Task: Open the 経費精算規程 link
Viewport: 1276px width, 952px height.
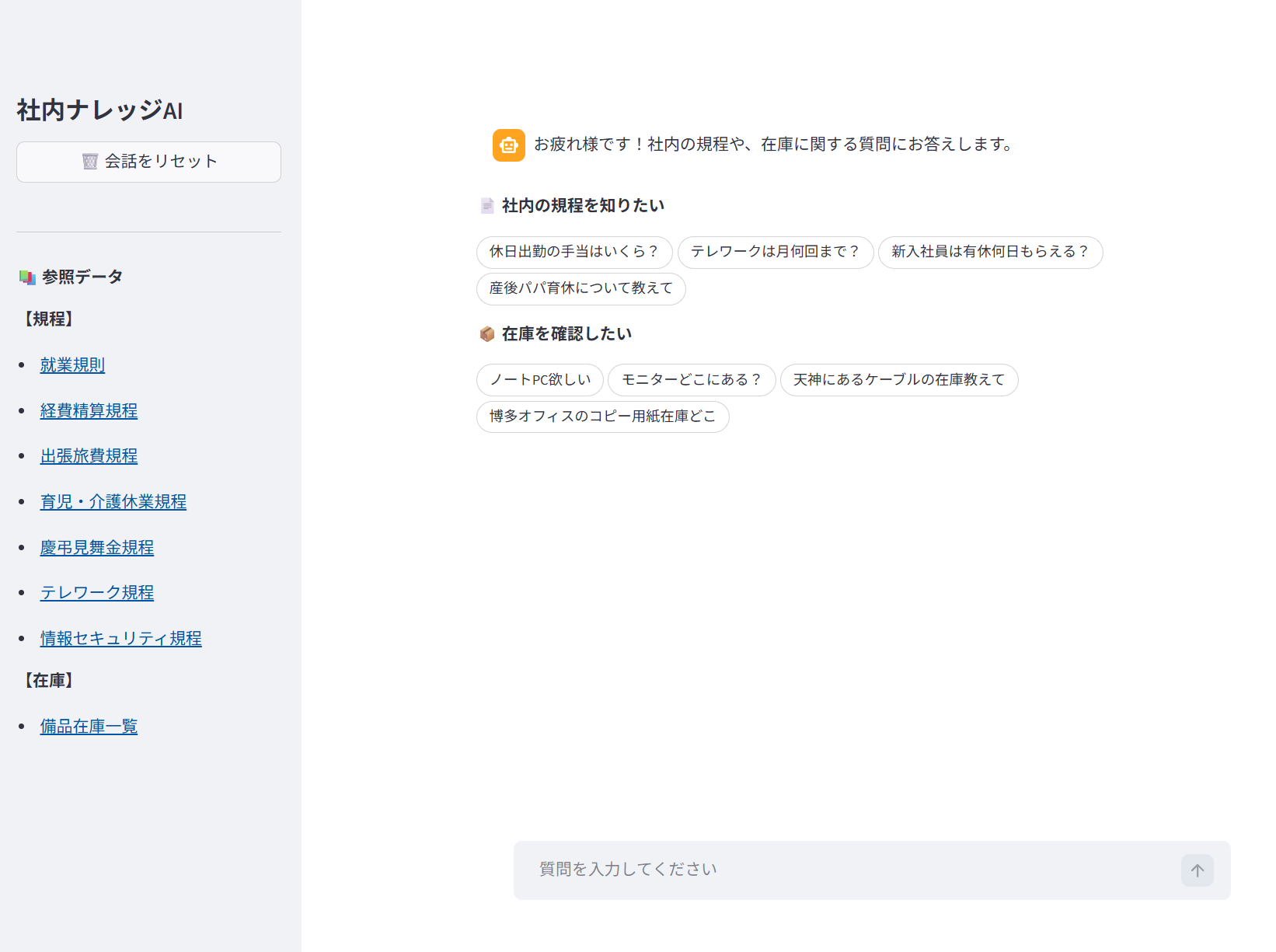Action: click(x=89, y=411)
